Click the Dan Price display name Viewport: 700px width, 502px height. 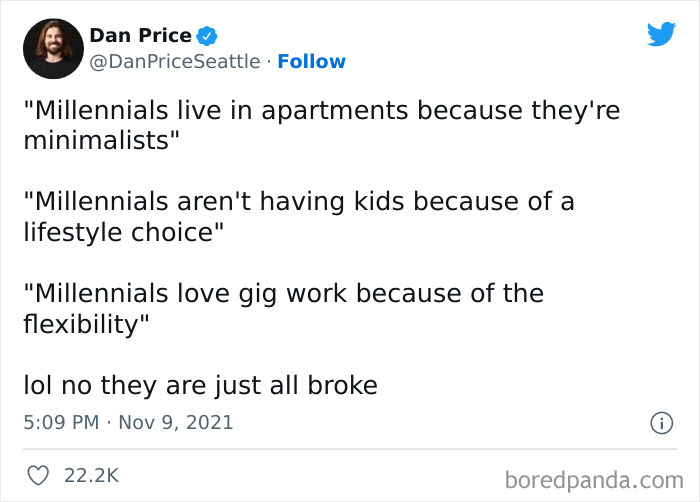click(140, 36)
